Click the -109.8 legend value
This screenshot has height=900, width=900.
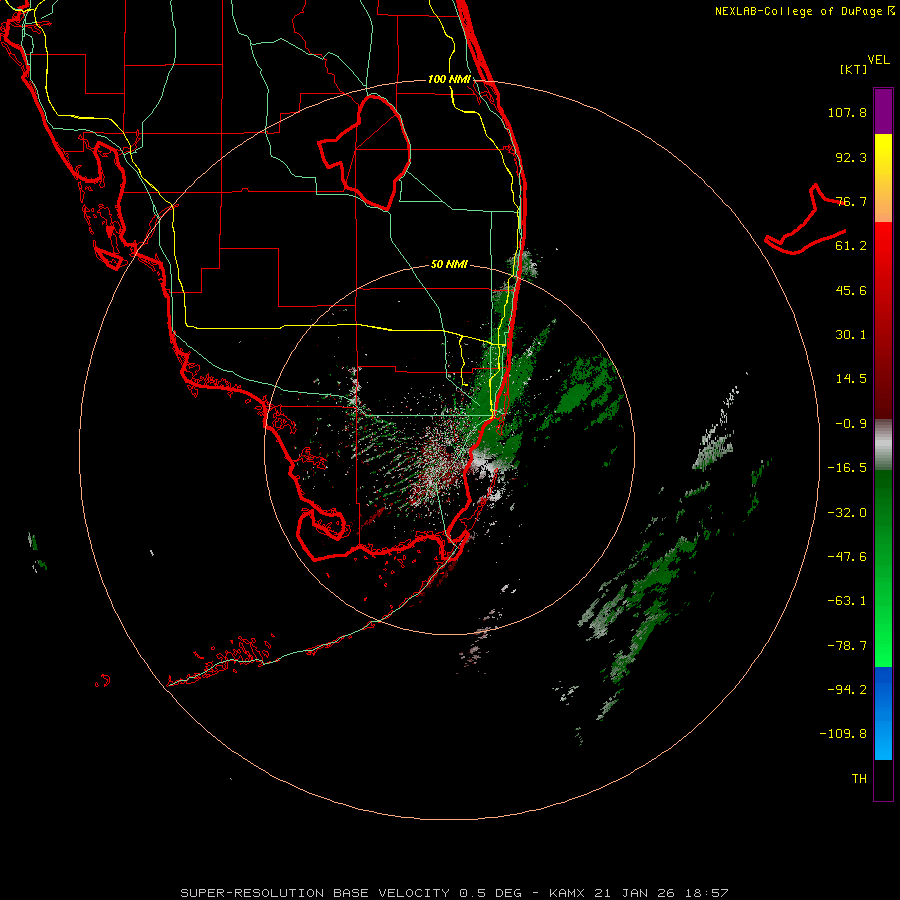(843, 734)
